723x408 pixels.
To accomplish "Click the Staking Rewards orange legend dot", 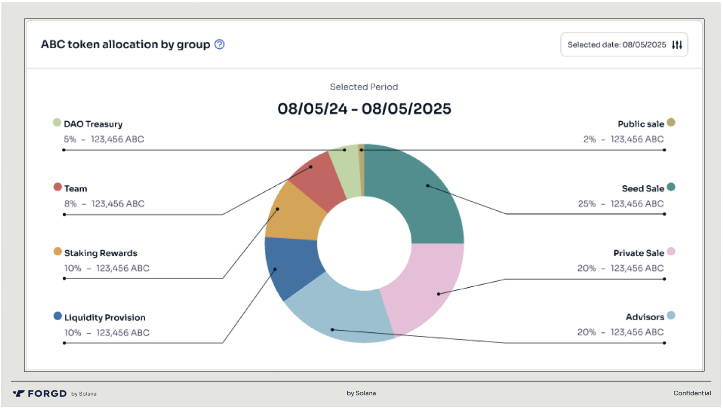I will pyautogui.click(x=57, y=252).
